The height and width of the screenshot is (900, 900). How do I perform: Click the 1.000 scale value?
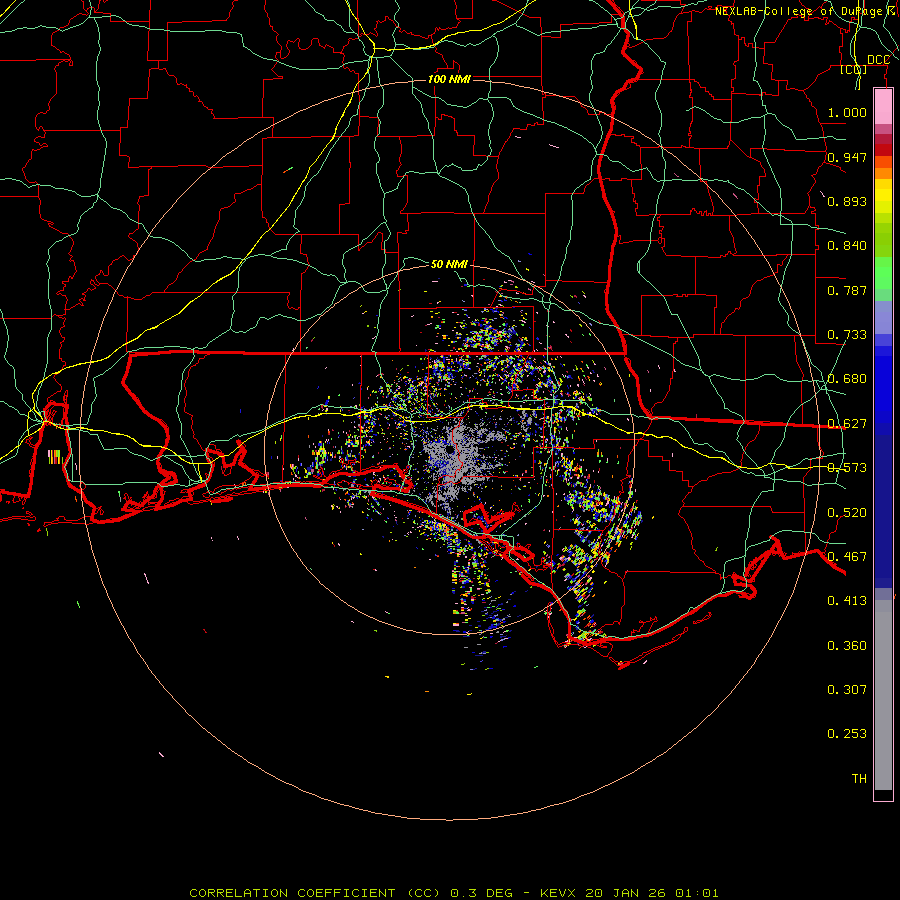(847, 112)
